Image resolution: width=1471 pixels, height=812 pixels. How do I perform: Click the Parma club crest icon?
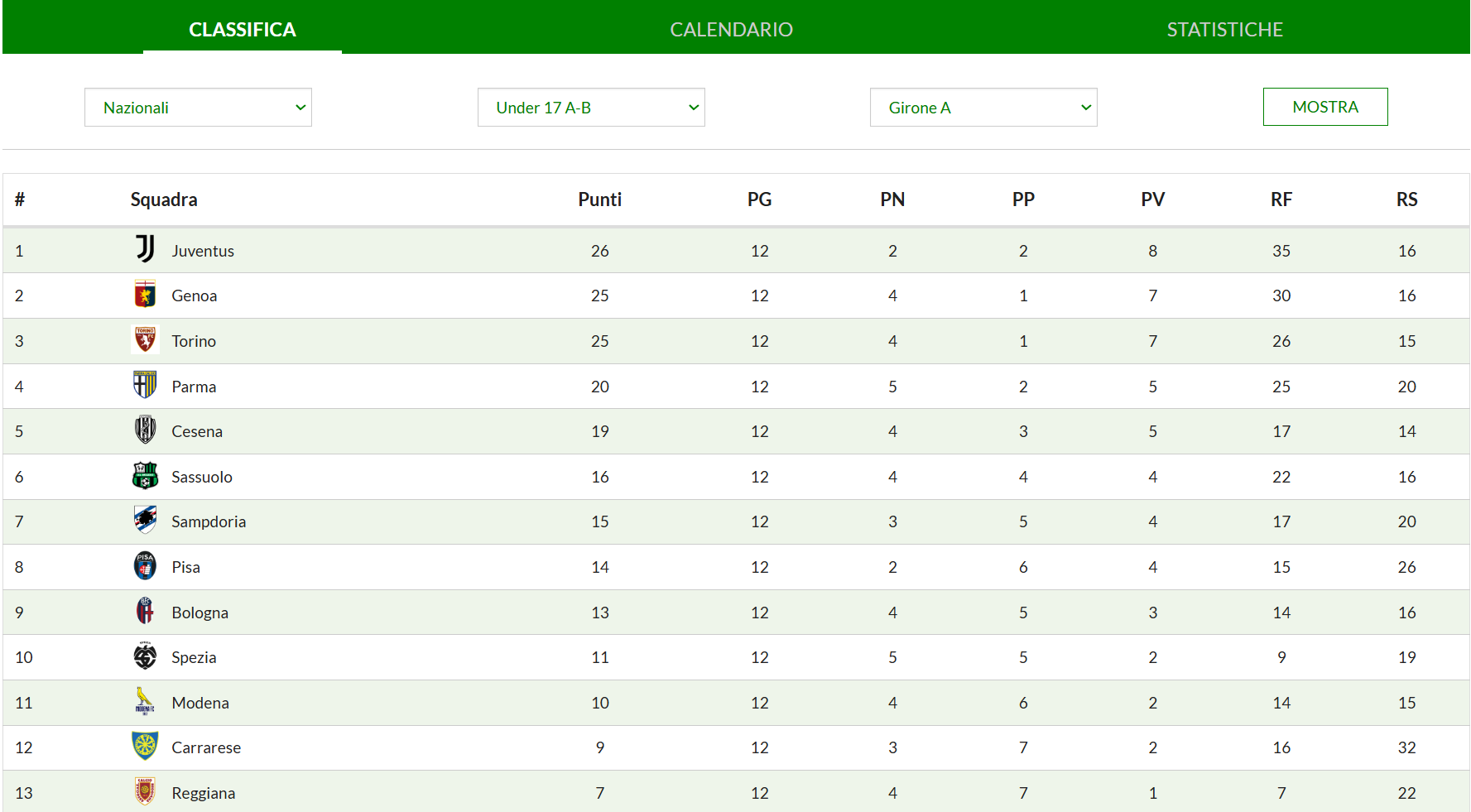(145, 386)
